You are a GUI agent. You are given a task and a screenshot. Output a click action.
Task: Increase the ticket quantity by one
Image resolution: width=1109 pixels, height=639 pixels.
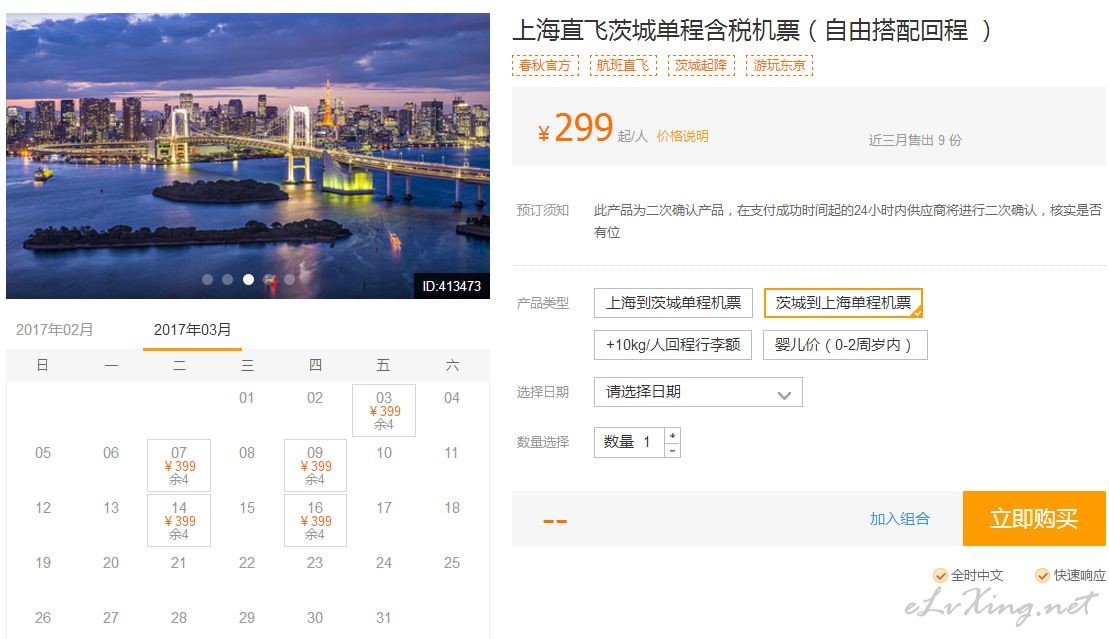click(673, 435)
